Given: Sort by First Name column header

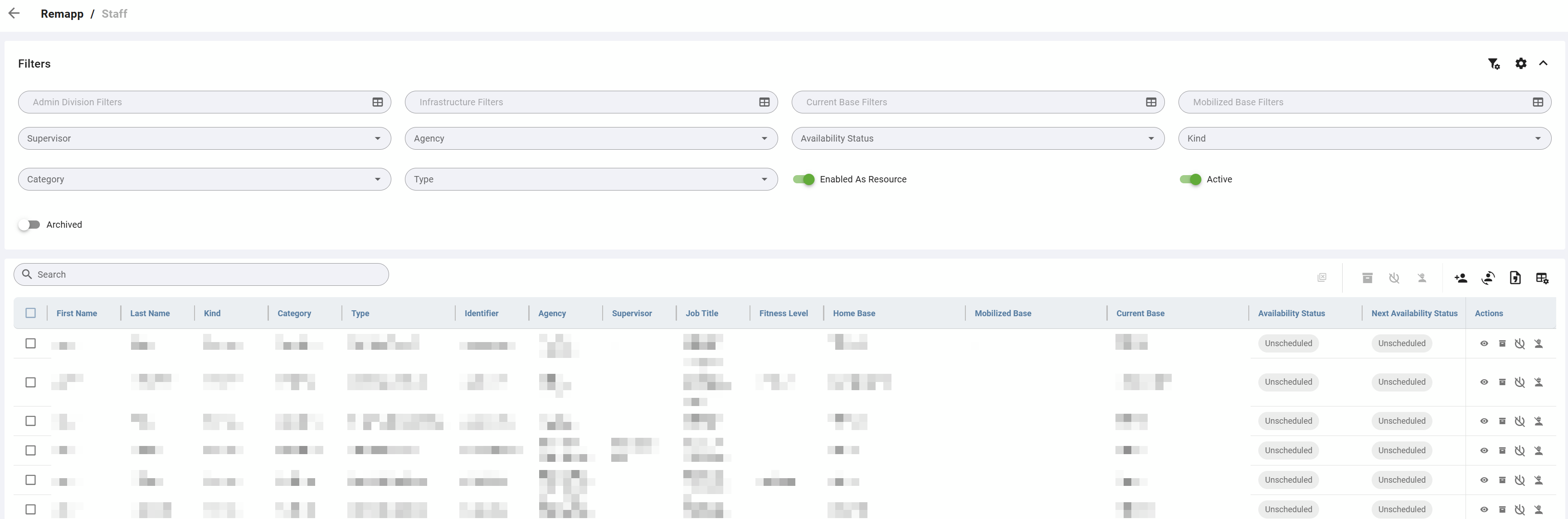Looking at the screenshot, I should (x=77, y=313).
